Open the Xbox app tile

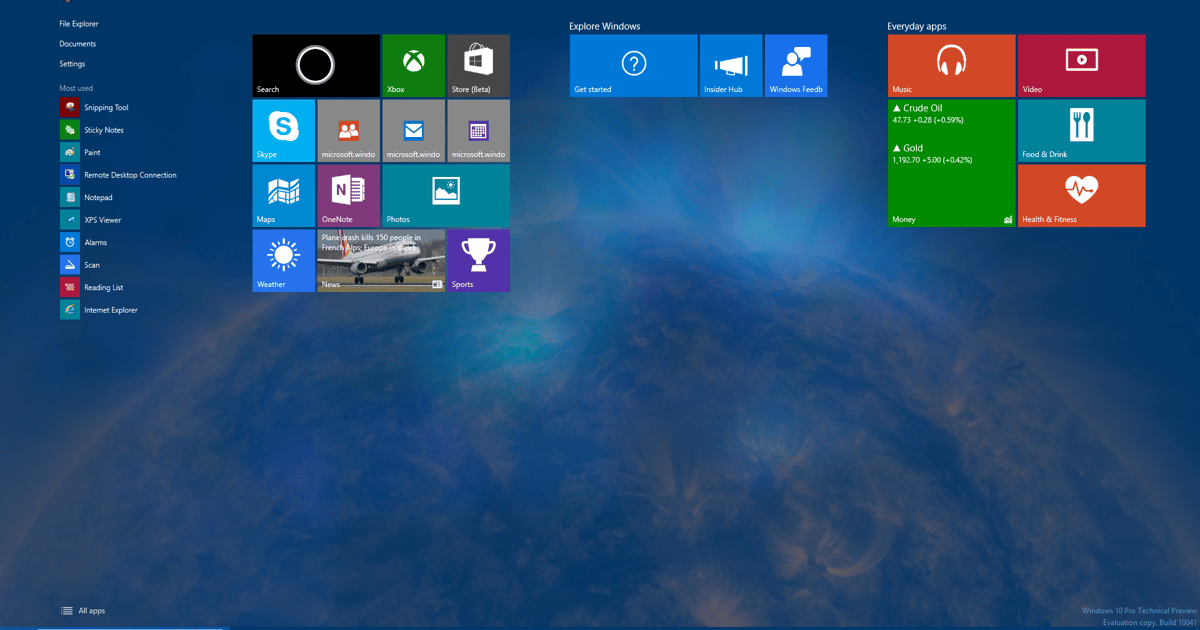coord(413,65)
